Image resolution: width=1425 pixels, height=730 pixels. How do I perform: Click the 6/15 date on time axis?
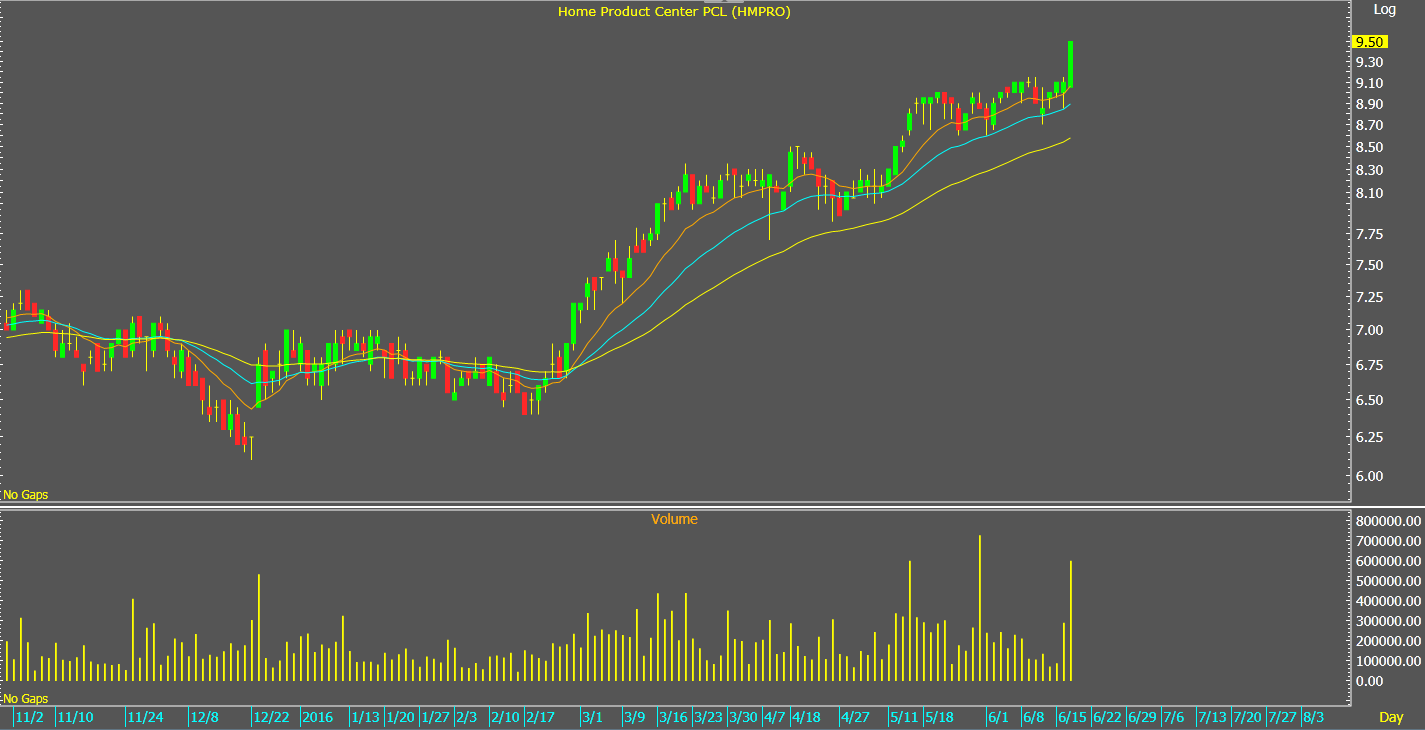pos(1072,717)
